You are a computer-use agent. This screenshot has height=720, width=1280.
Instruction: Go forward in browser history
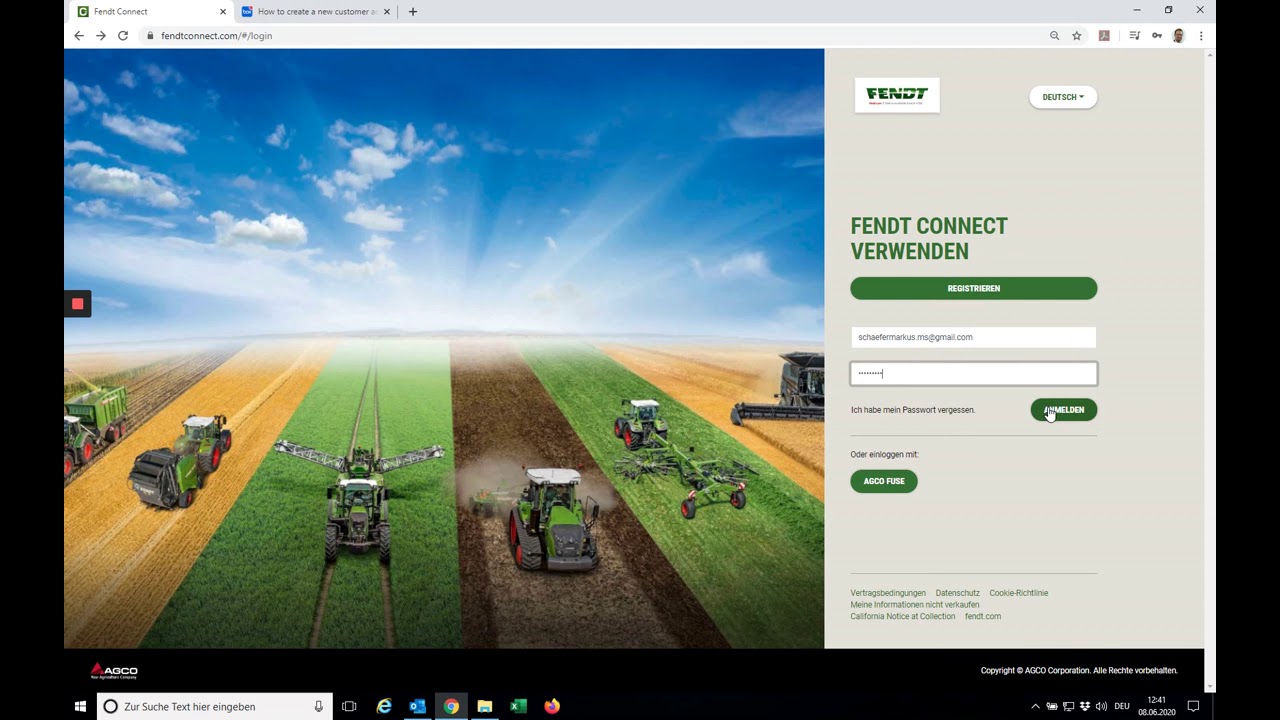point(101,36)
